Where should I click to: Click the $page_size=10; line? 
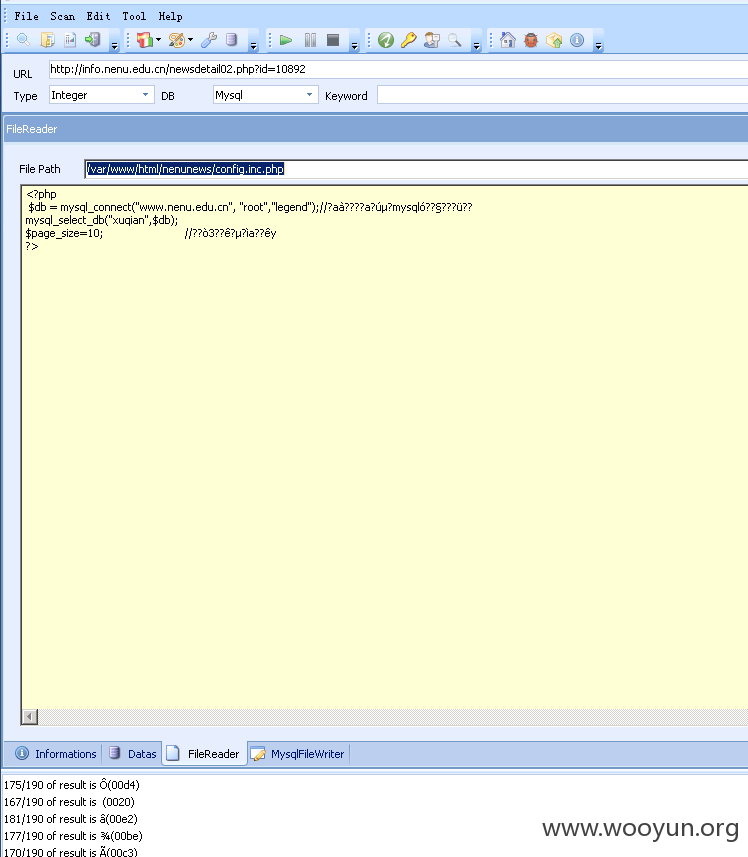click(x=64, y=233)
